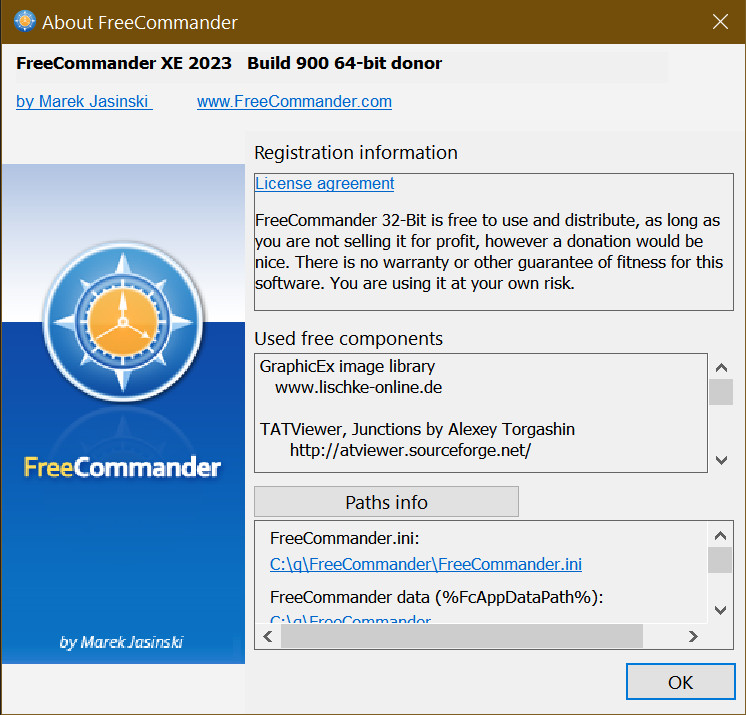
Task: Close the About FreeCommander dialog
Action: point(718,21)
